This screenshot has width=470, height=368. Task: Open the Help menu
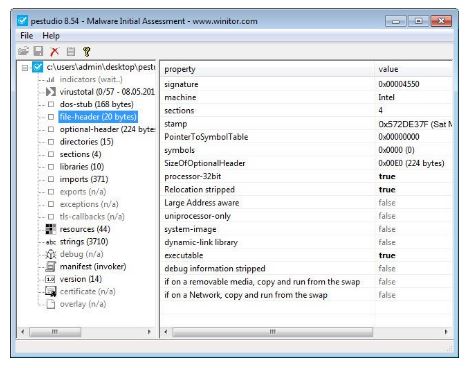[51, 36]
